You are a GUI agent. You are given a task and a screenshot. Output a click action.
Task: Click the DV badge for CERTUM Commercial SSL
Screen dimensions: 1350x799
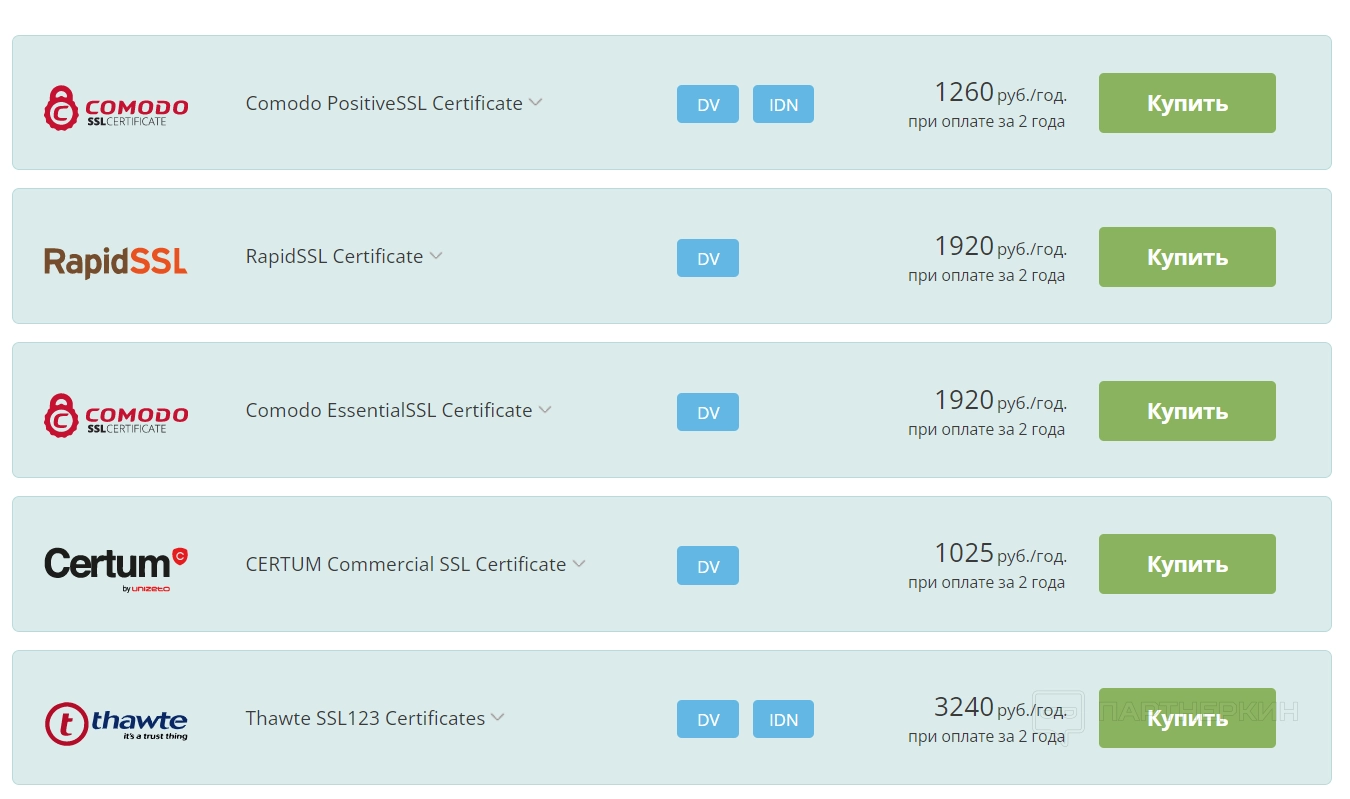point(708,566)
